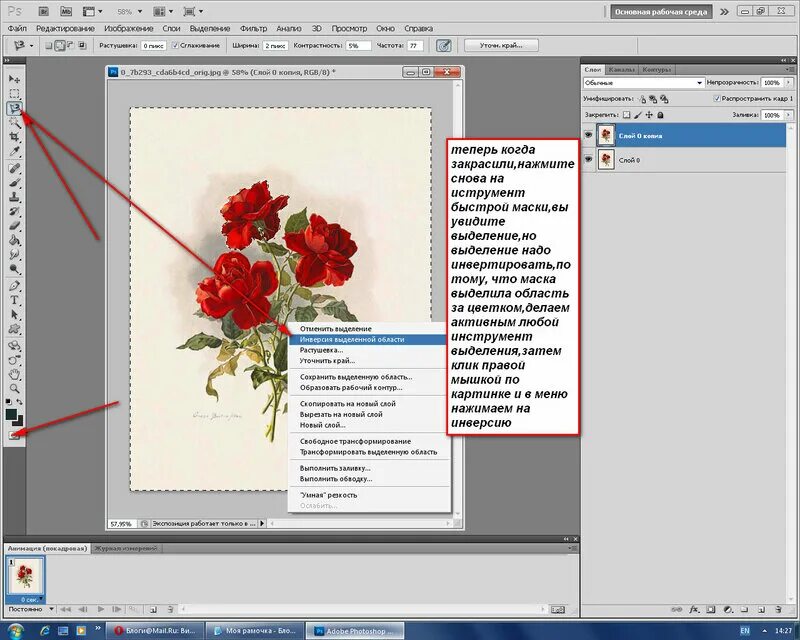Launch Mini Bridge from application bar

pyautogui.click(x=66, y=11)
